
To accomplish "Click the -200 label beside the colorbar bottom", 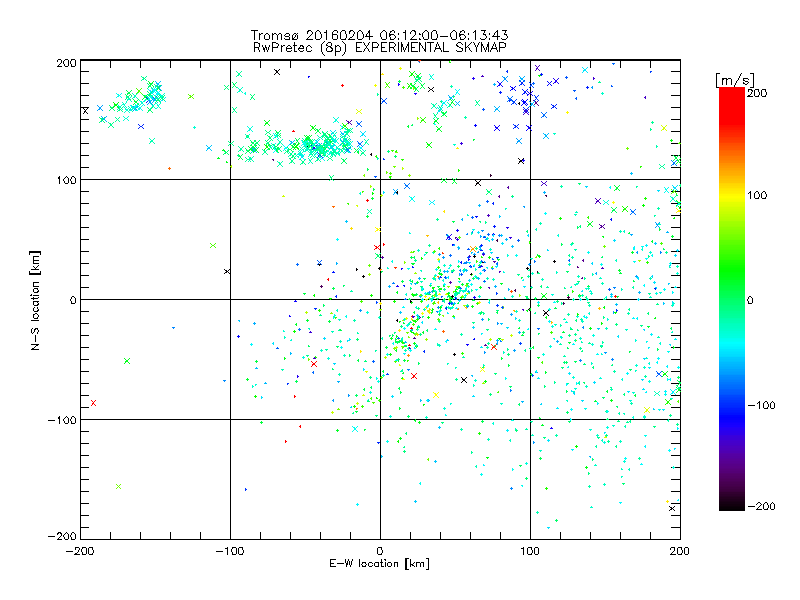I will coord(761,506).
